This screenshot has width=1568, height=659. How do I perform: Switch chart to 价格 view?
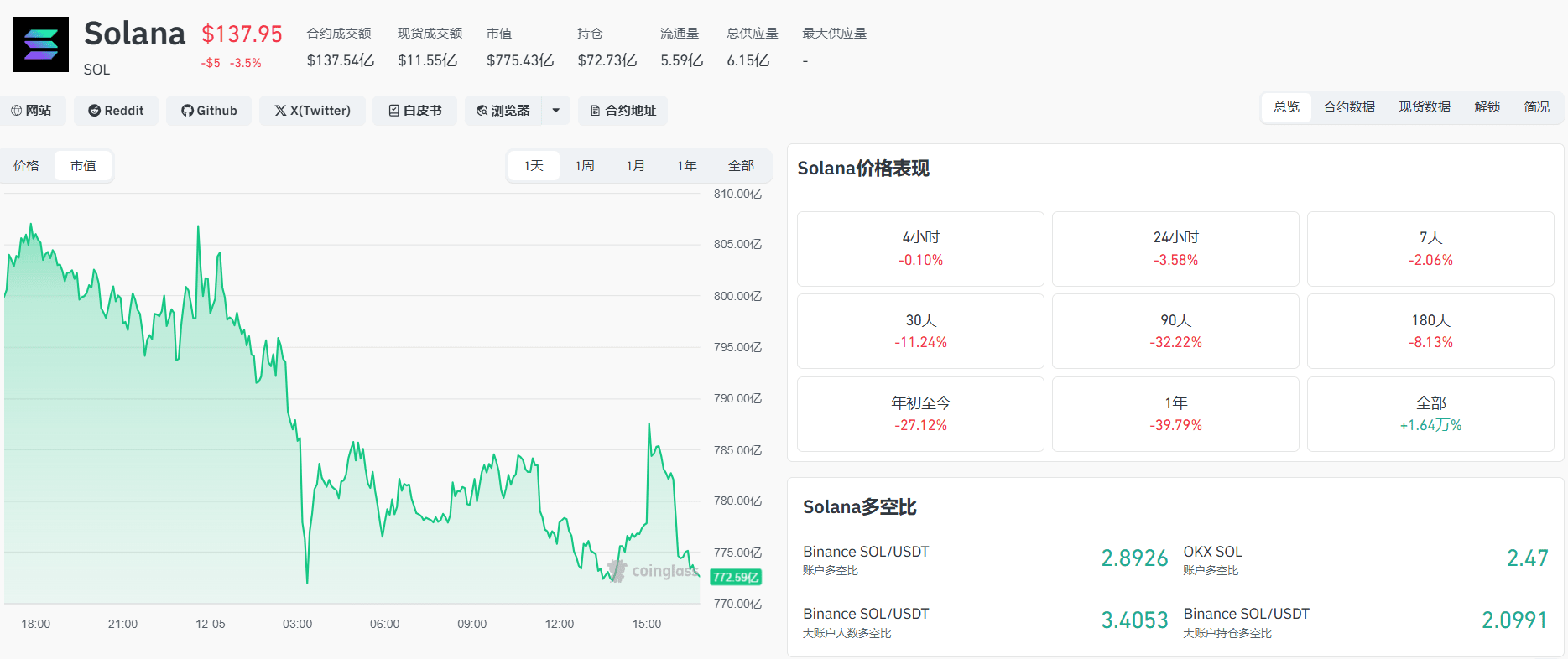(26, 166)
